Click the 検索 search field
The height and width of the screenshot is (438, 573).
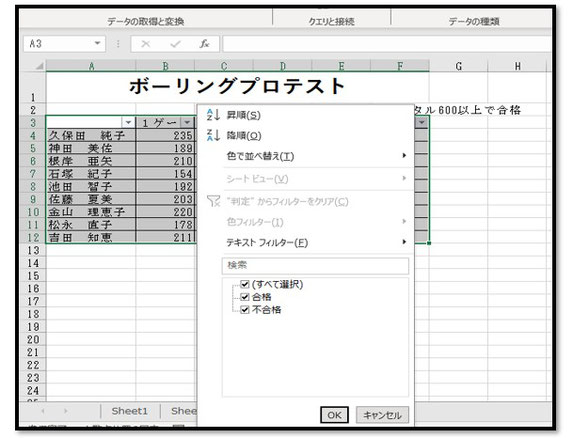click(315, 266)
